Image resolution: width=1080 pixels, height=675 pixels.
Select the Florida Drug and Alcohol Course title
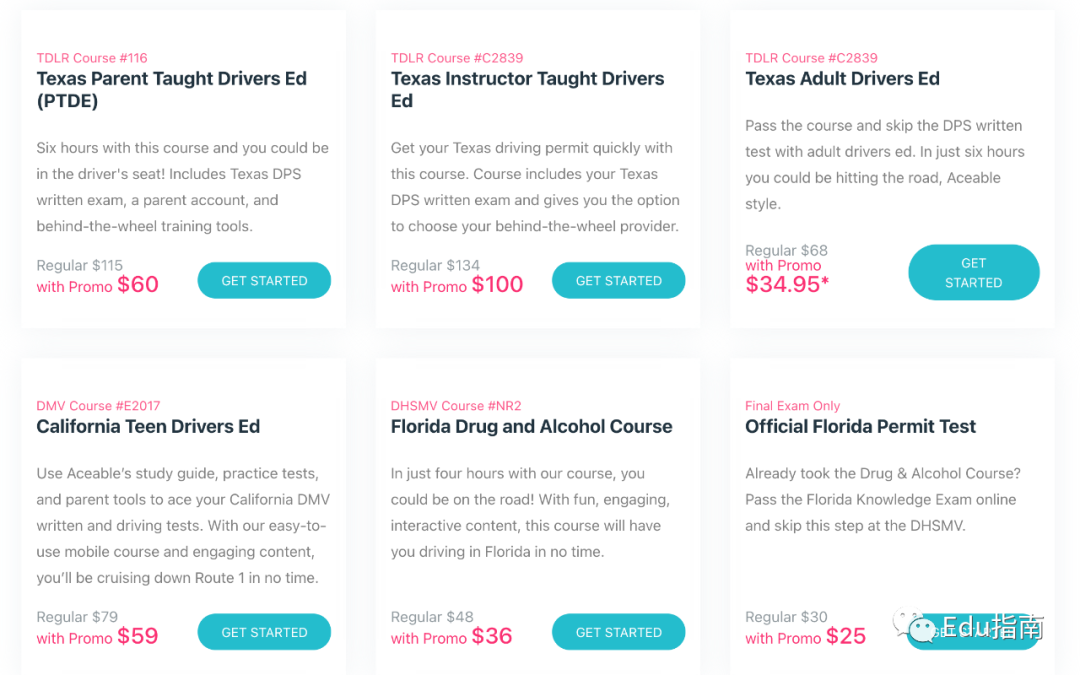click(531, 426)
